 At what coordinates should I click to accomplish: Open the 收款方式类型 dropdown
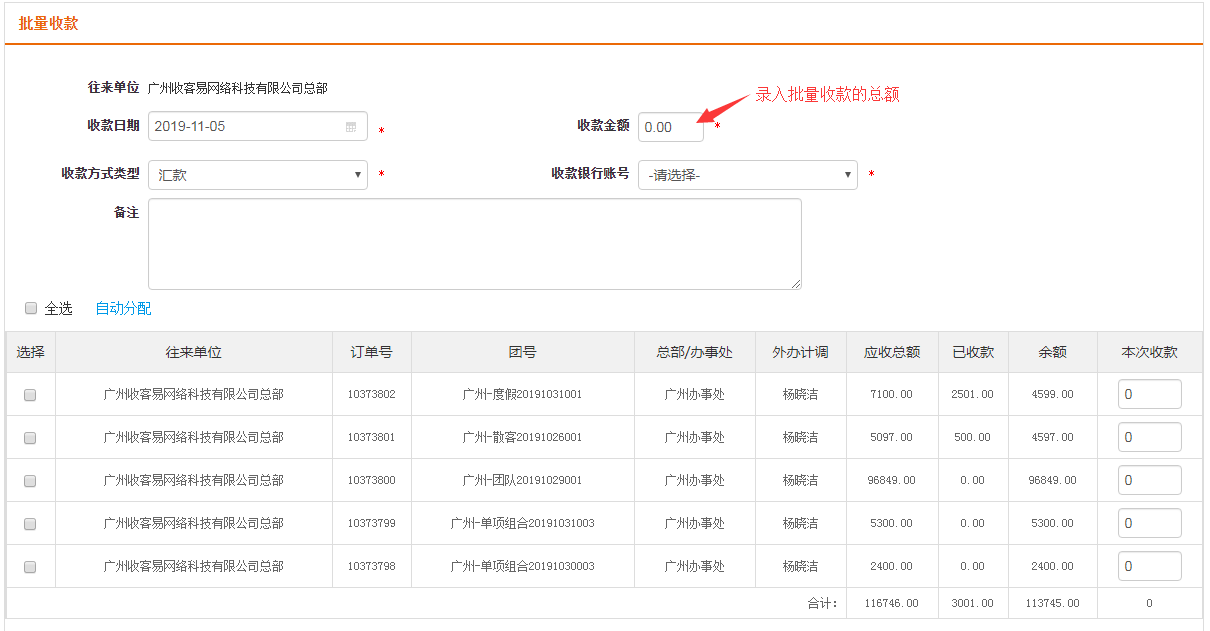(x=257, y=175)
